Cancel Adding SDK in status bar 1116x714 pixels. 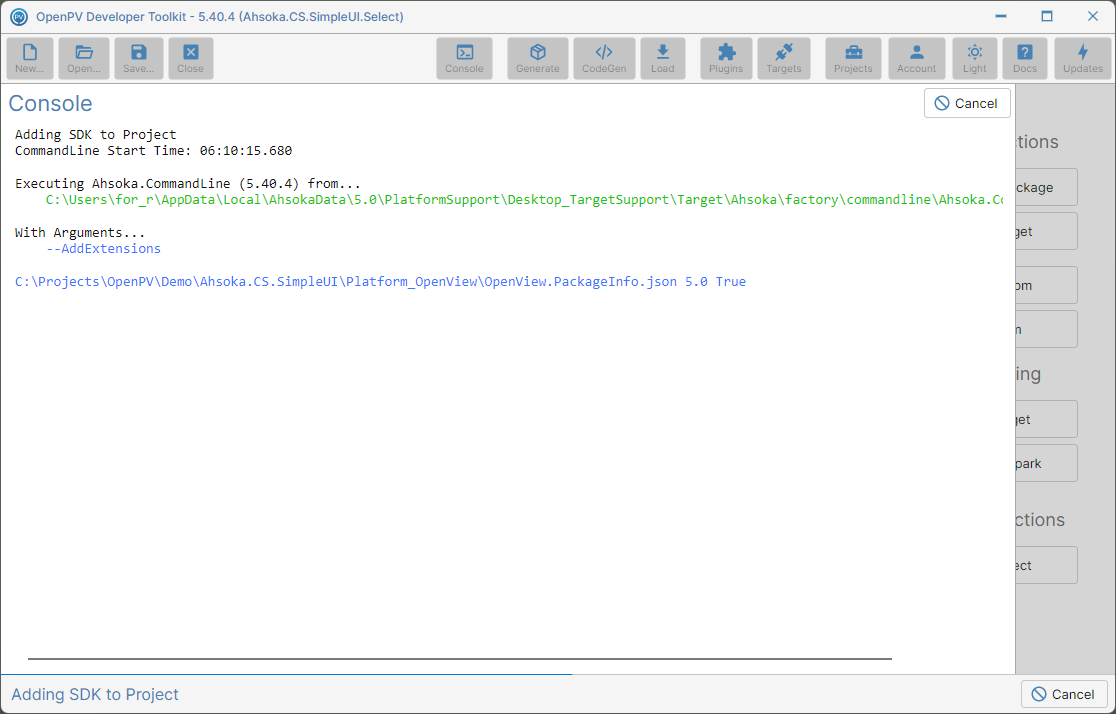[1064, 694]
